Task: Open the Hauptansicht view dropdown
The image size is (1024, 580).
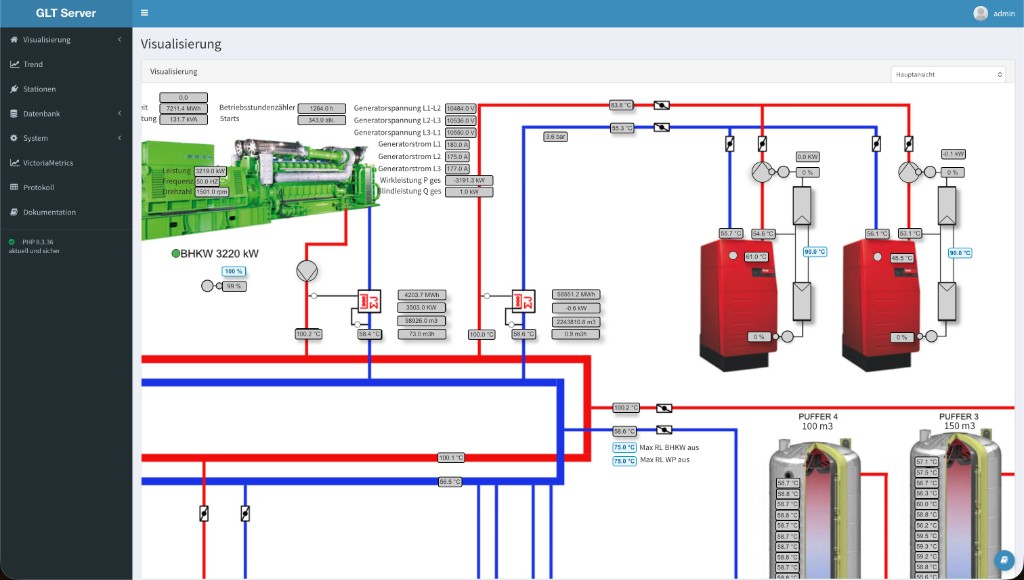Action: [x=948, y=74]
